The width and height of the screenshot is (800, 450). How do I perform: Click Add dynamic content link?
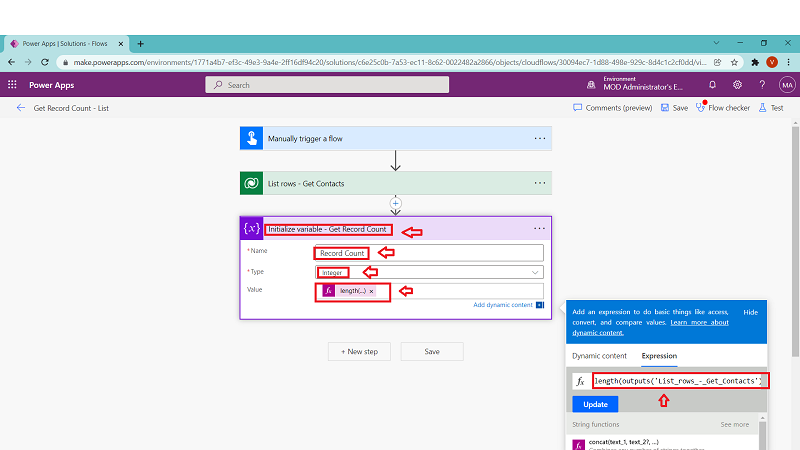[x=503, y=305]
